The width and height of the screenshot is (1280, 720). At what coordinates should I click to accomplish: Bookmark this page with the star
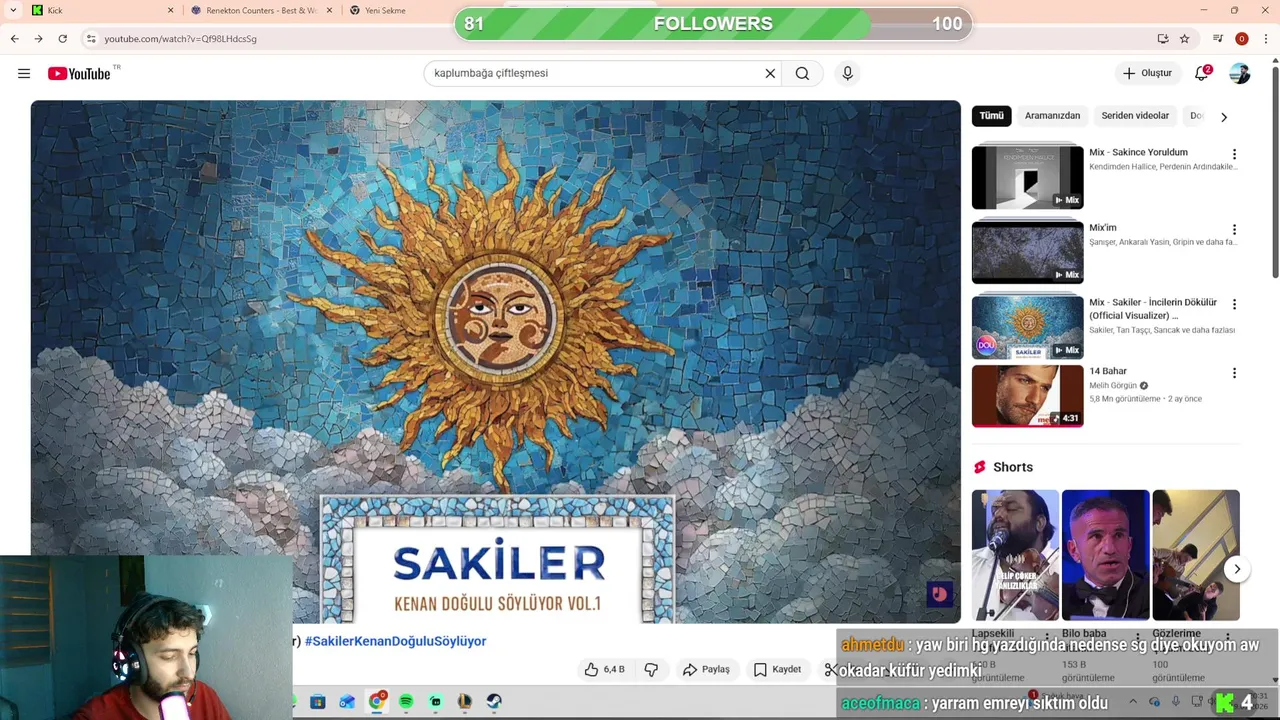pos(1184,38)
